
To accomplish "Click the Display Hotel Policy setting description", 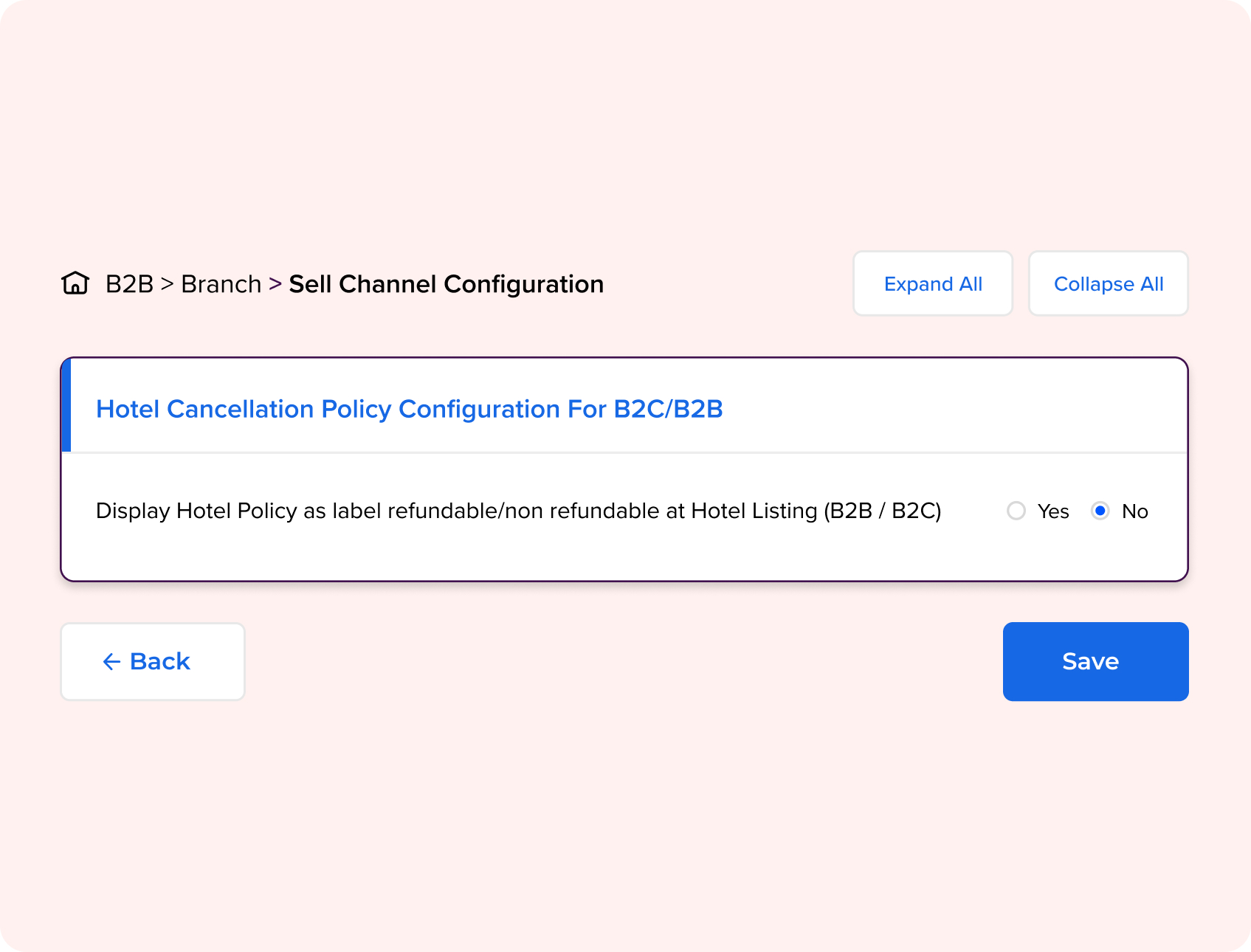I will 519,511.
